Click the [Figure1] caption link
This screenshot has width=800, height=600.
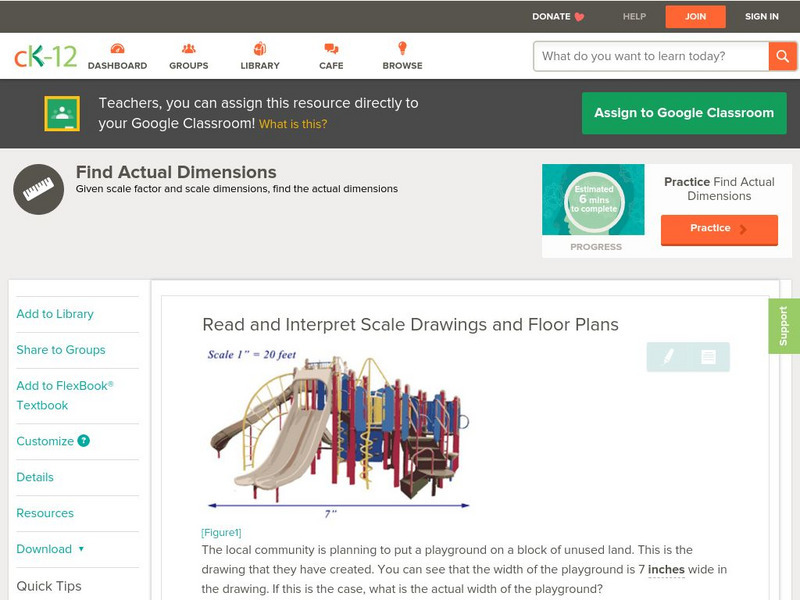221,533
